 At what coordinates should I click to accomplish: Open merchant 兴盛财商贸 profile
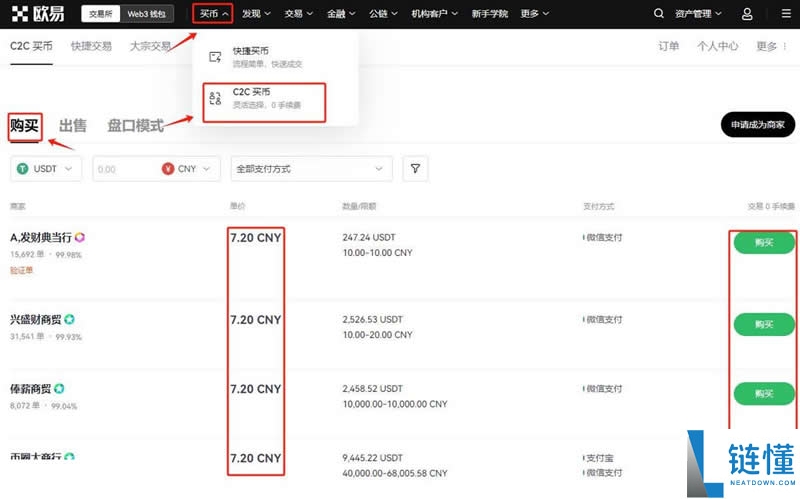pos(36,319)
